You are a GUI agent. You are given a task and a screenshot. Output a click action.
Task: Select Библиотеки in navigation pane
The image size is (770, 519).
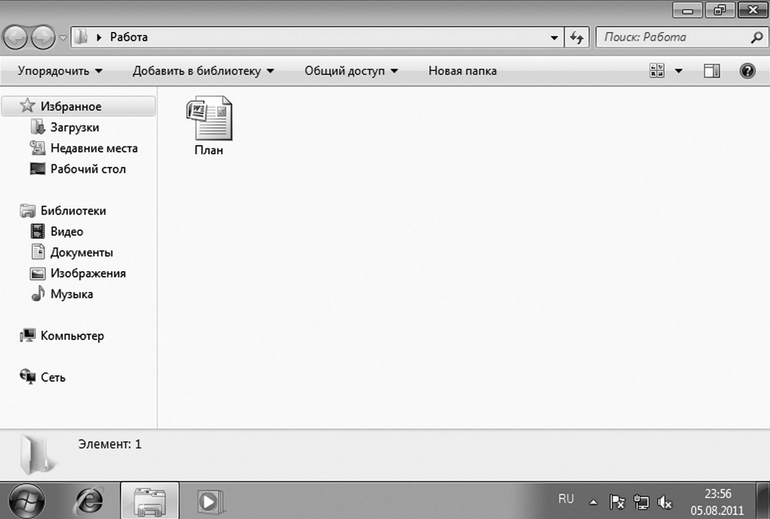tap(73, 211)
